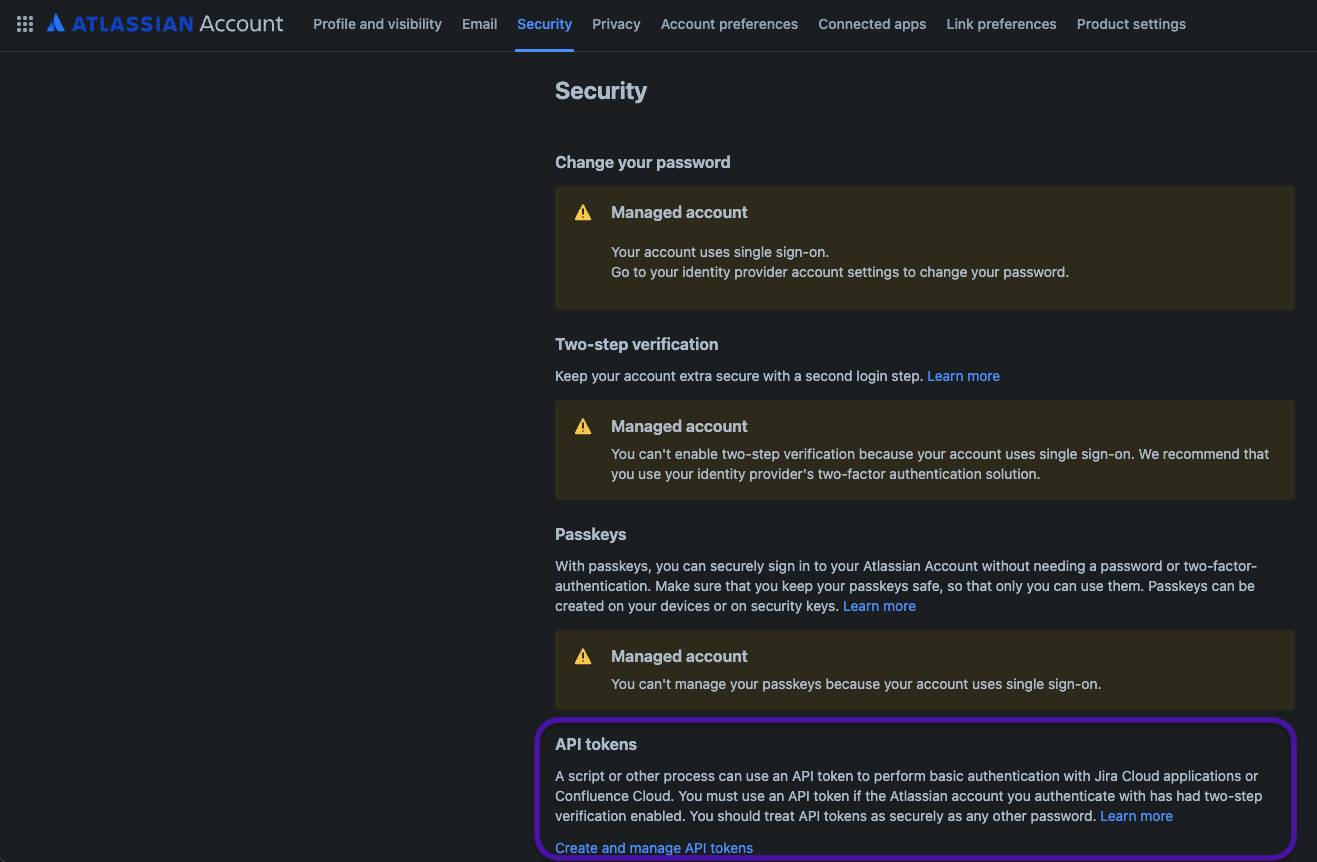Select the Security tab
The height and width of the screenshot is (862, 1317).
(x=545, y=24)
